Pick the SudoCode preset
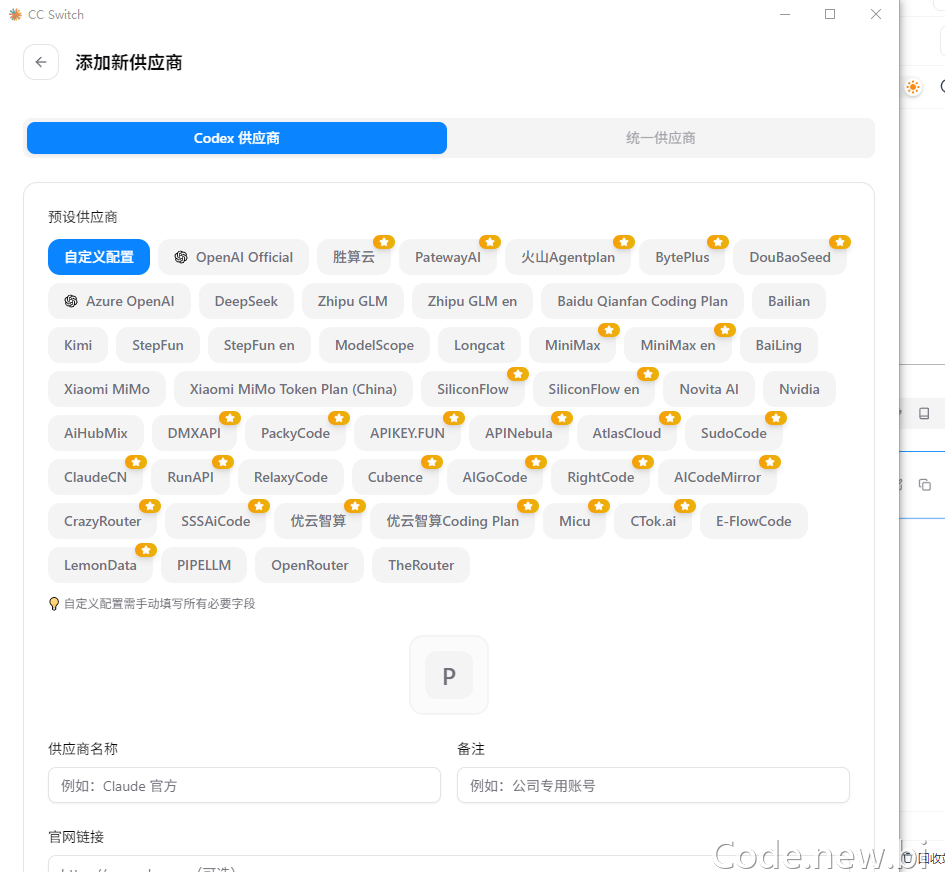945x872 pixels. [733, 433]
